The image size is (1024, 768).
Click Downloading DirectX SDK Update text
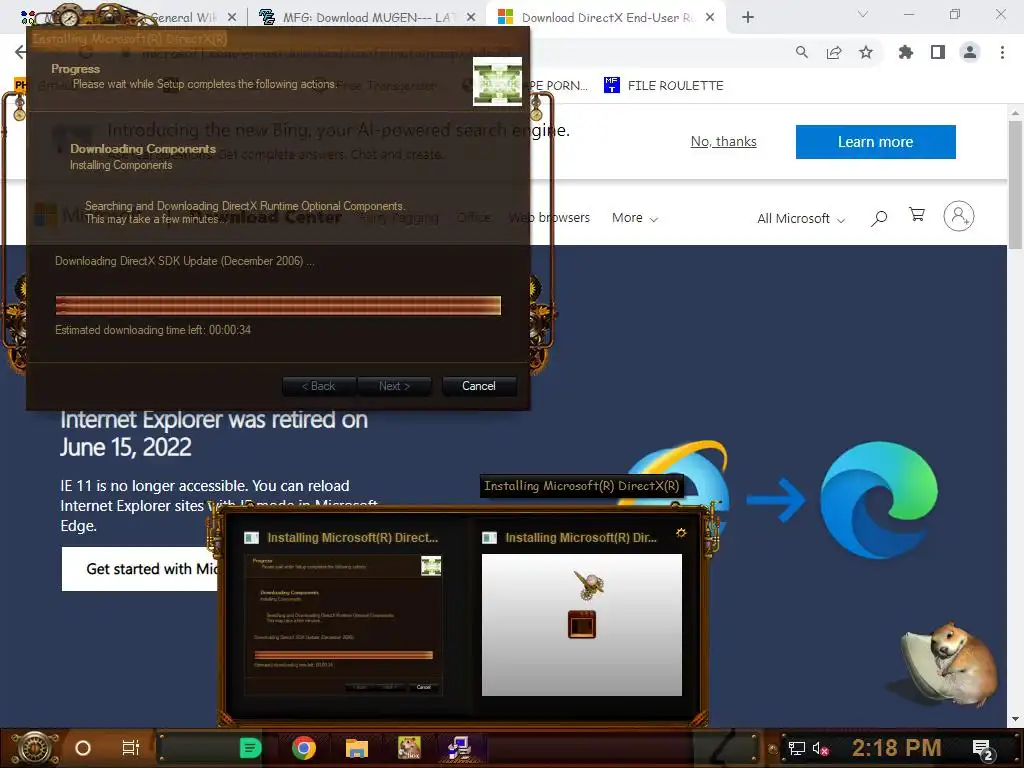pos(184,261)
